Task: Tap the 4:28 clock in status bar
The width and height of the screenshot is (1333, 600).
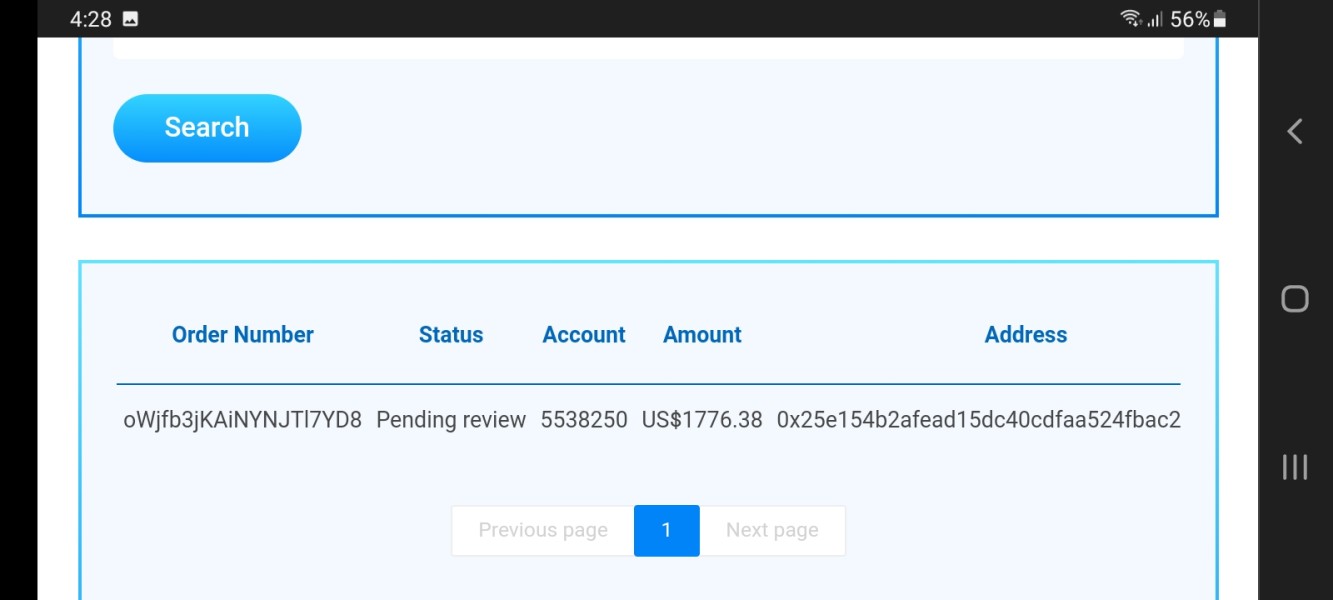Action: pyautogui.click(x=91, y=19)
